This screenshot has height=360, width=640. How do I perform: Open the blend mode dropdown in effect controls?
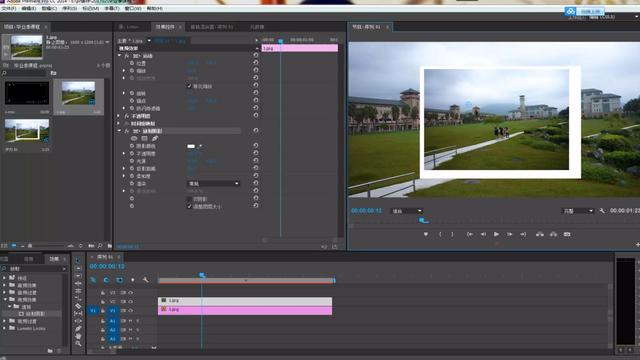[x=213, y=184]
